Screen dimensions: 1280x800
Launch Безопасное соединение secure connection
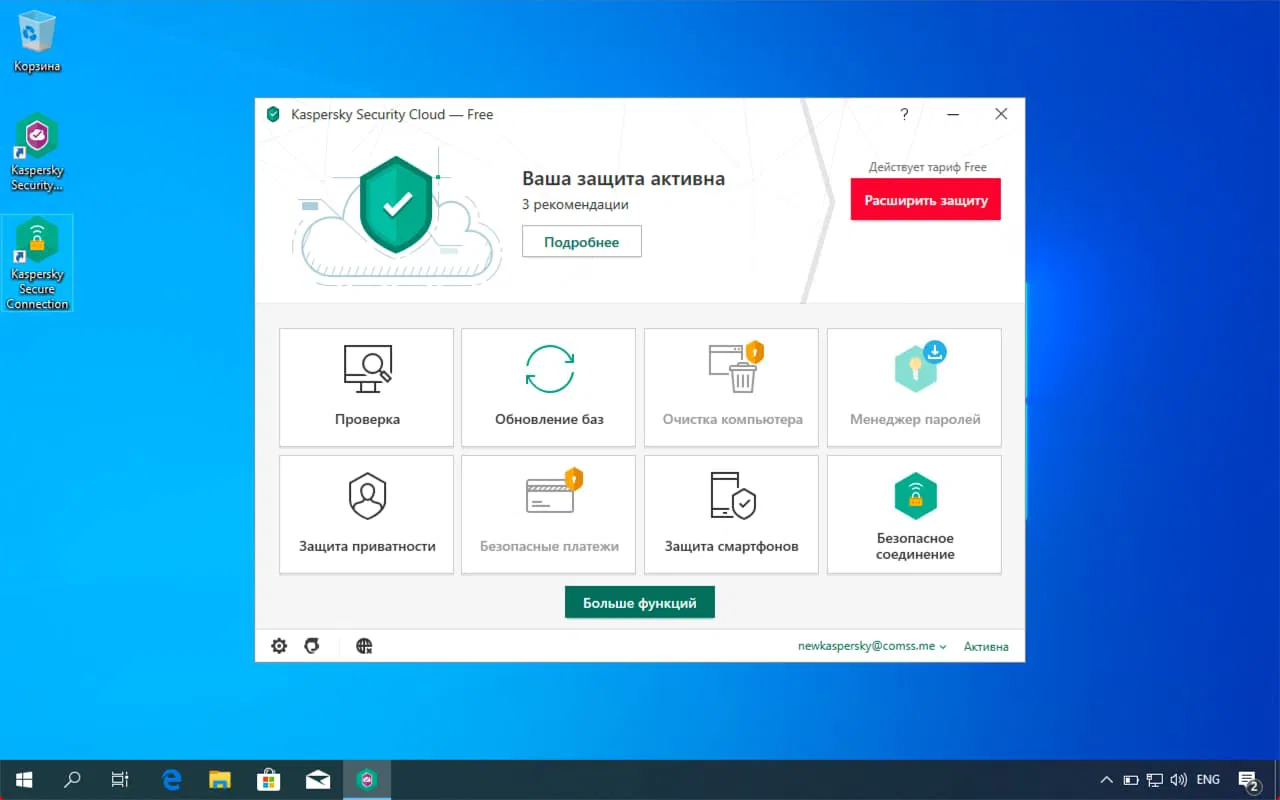(x=913, y=514)
